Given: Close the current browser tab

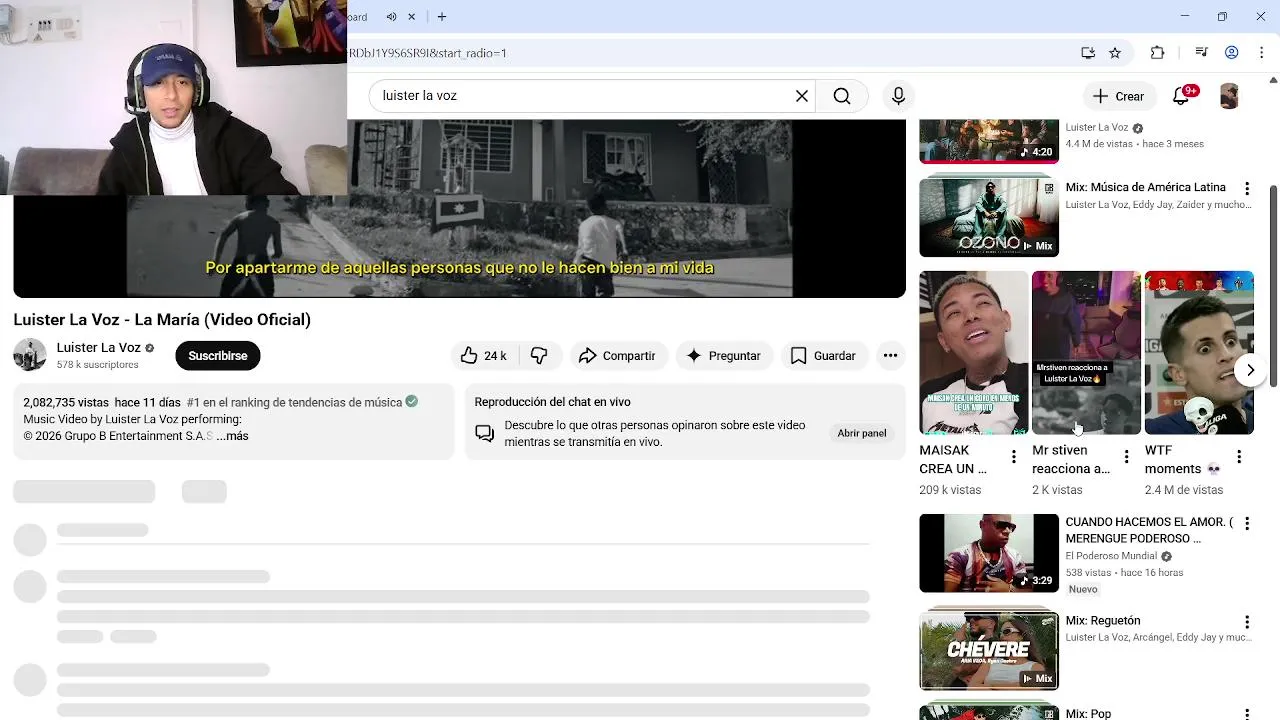Looking at the screenshot, I should pyautogui.click(x=411, y=16).
